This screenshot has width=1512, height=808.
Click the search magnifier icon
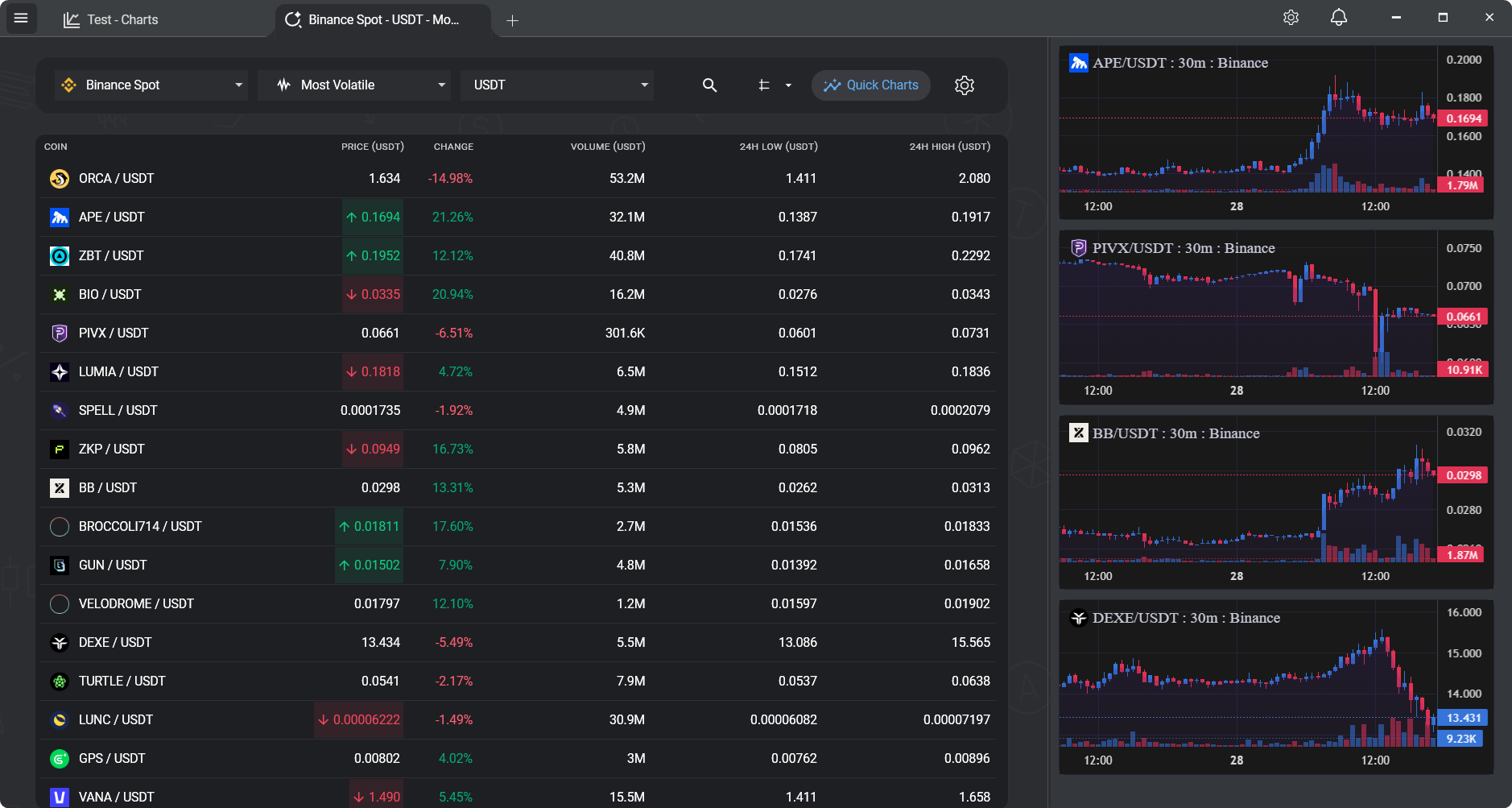click(x=709, y=85)
